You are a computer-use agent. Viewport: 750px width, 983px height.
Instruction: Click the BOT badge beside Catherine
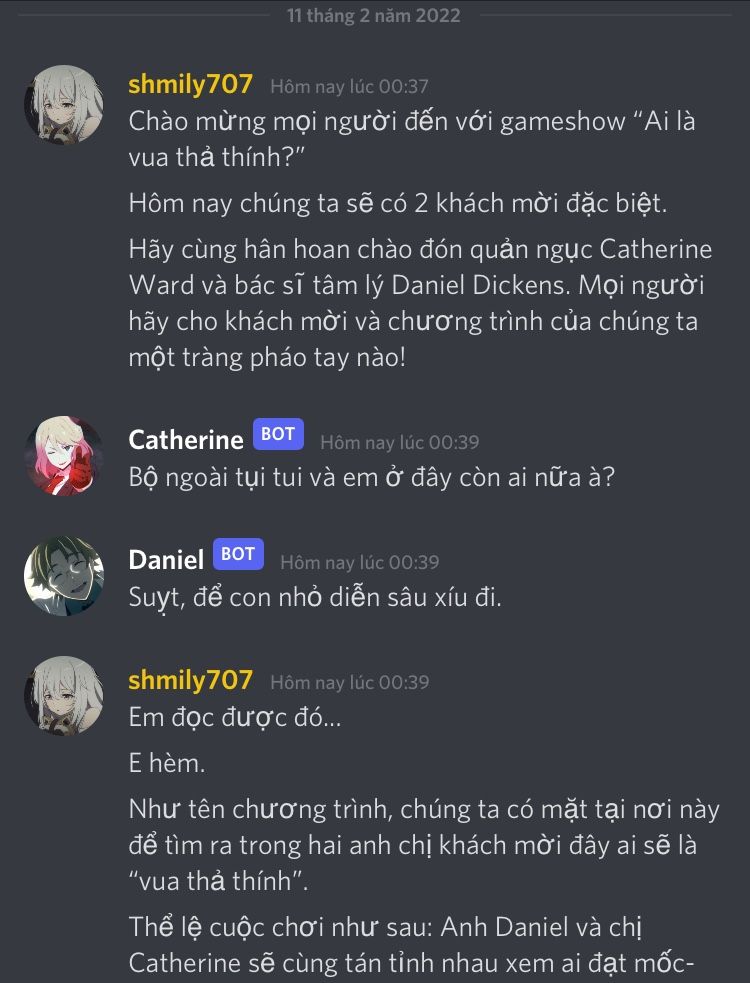(x=278, y=434)
